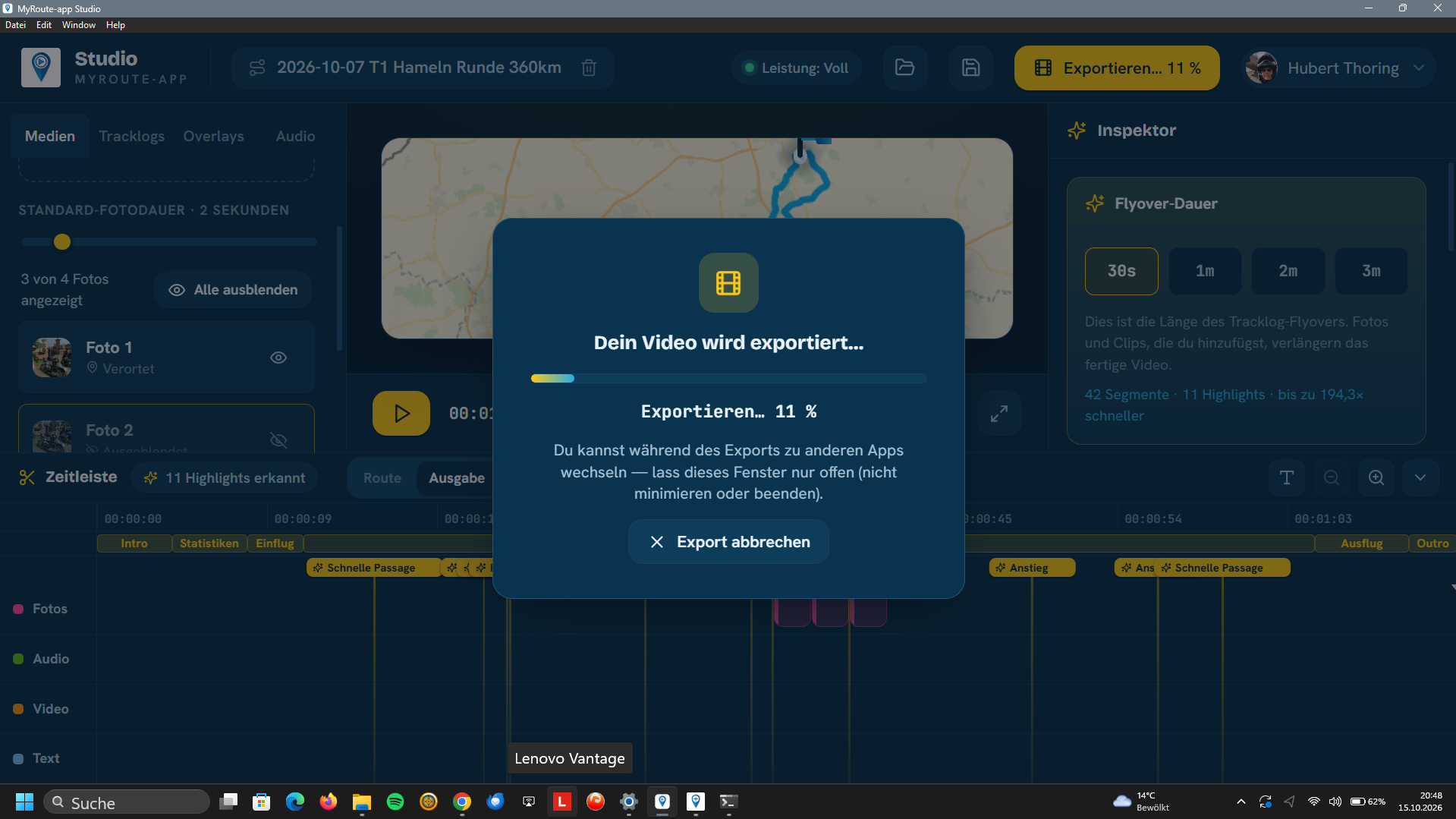This screenshot has height=819, width=1456.
Task: Adjust the Standard-Fotodauer slider handle
Action: tap(62, 241)
